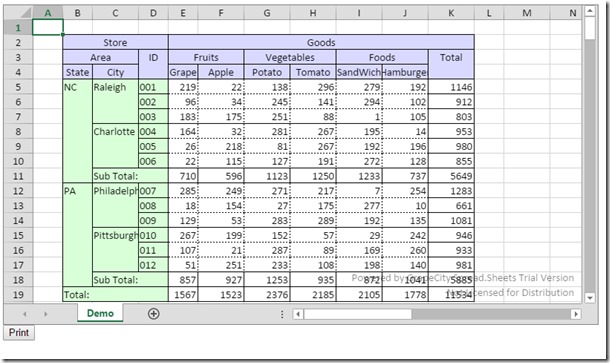Click store ID 001 cell
The width and height of the screenshot is (610, 363).
click(x=153, y=87)
